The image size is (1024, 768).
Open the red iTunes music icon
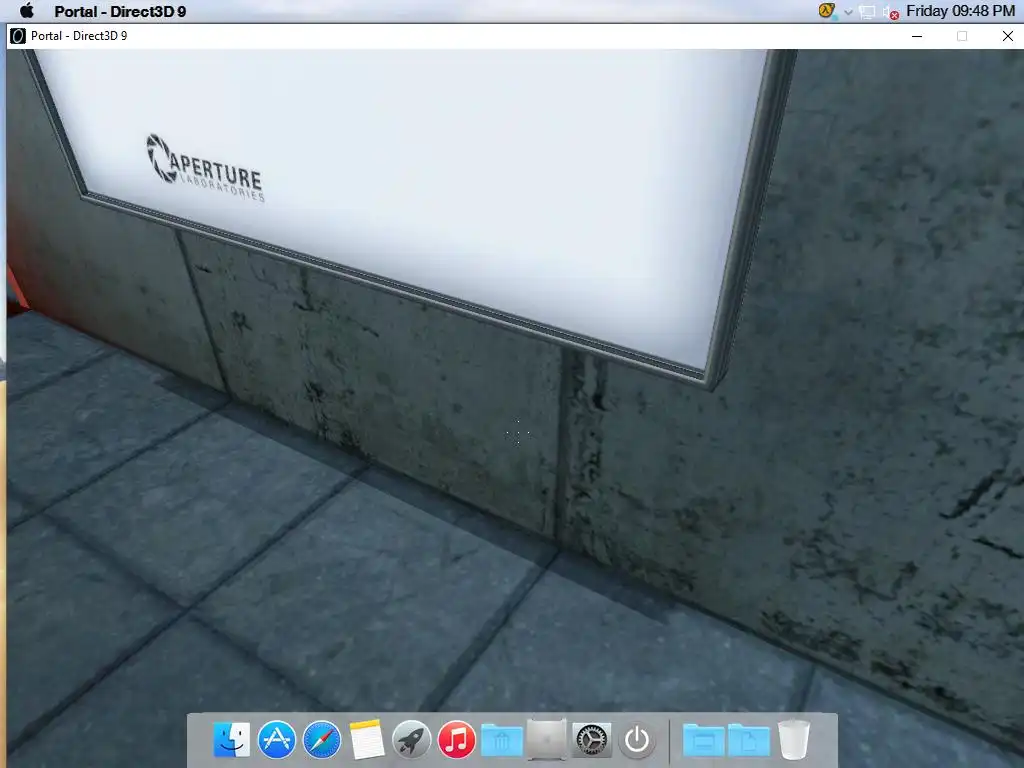point(456,740)
